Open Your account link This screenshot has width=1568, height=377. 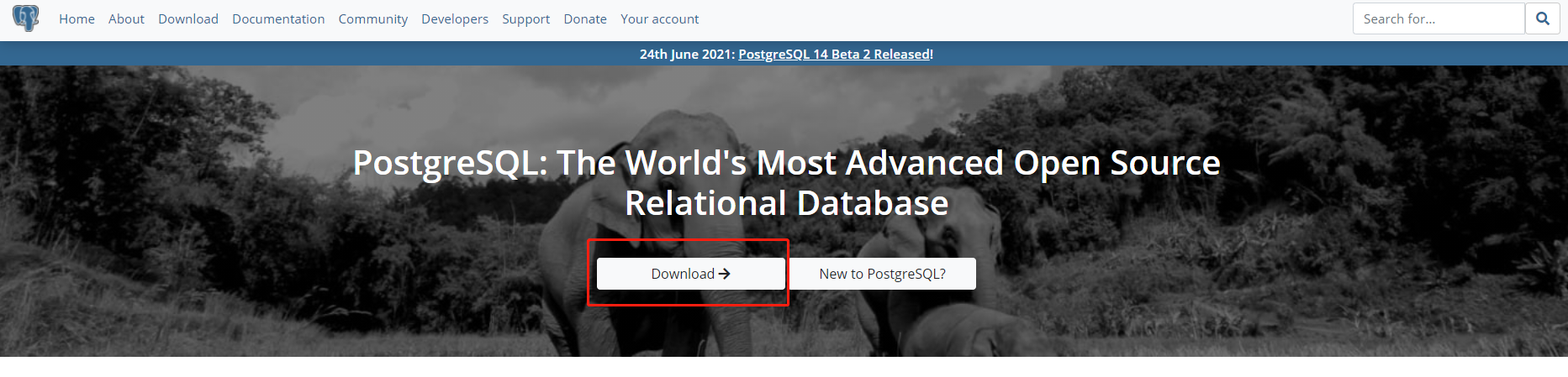click(660, 18)
